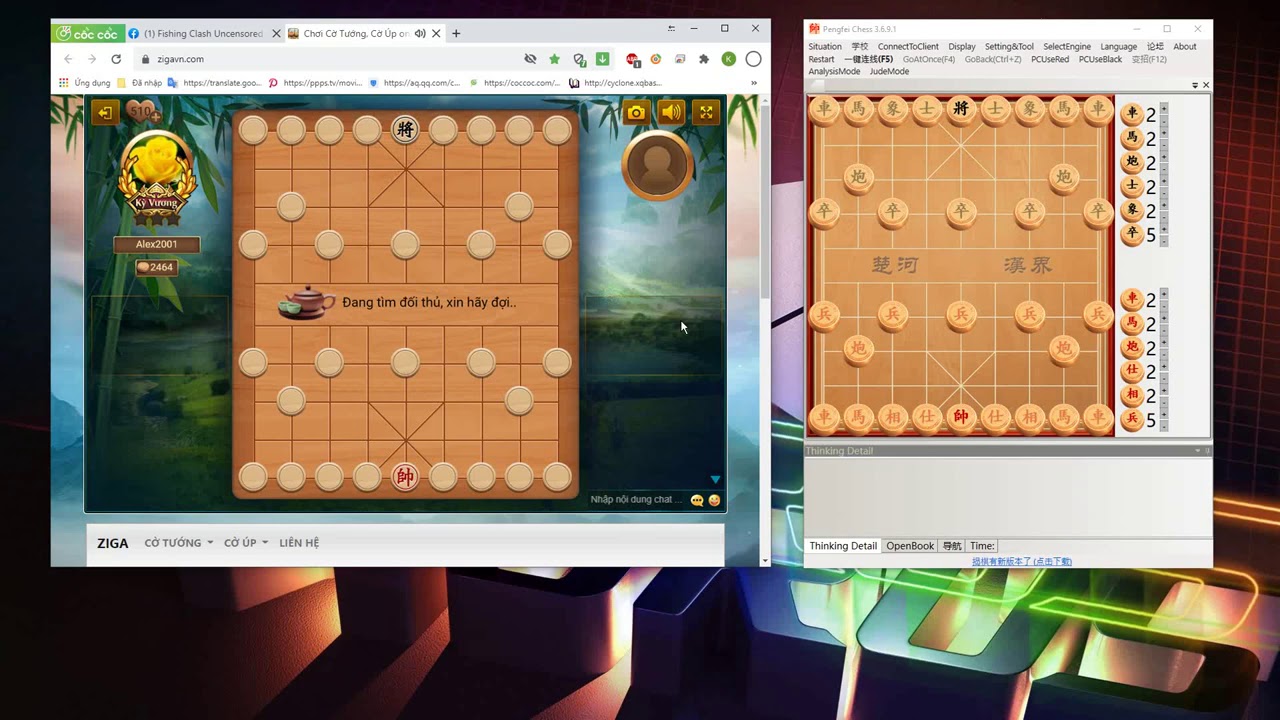The image size is (1280, 720).
Task: Click the 510 level progress badge
Action: click(143, 113)
